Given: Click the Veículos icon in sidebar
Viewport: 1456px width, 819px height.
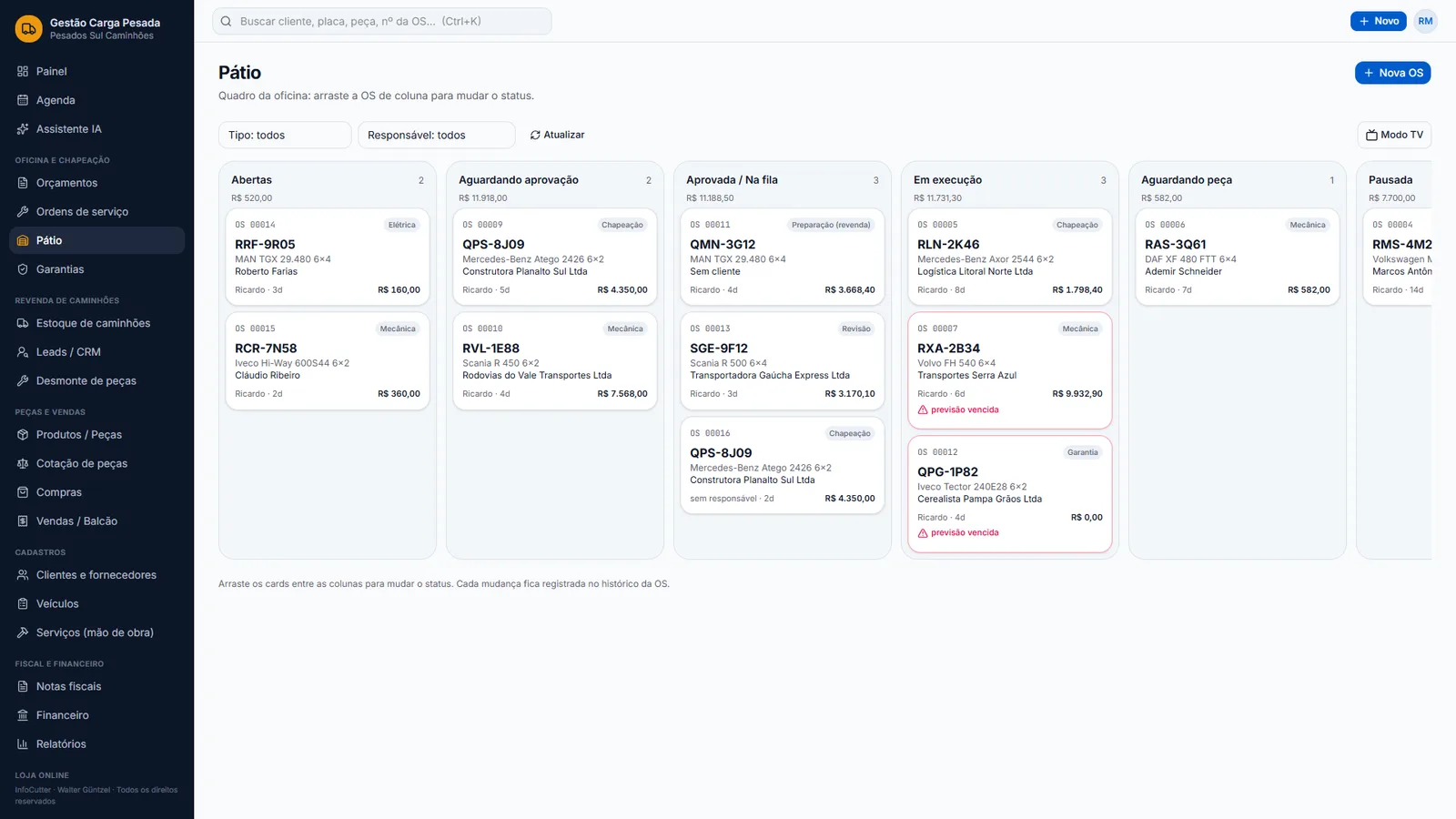Looking at the screenshot, I should (23, 604).
